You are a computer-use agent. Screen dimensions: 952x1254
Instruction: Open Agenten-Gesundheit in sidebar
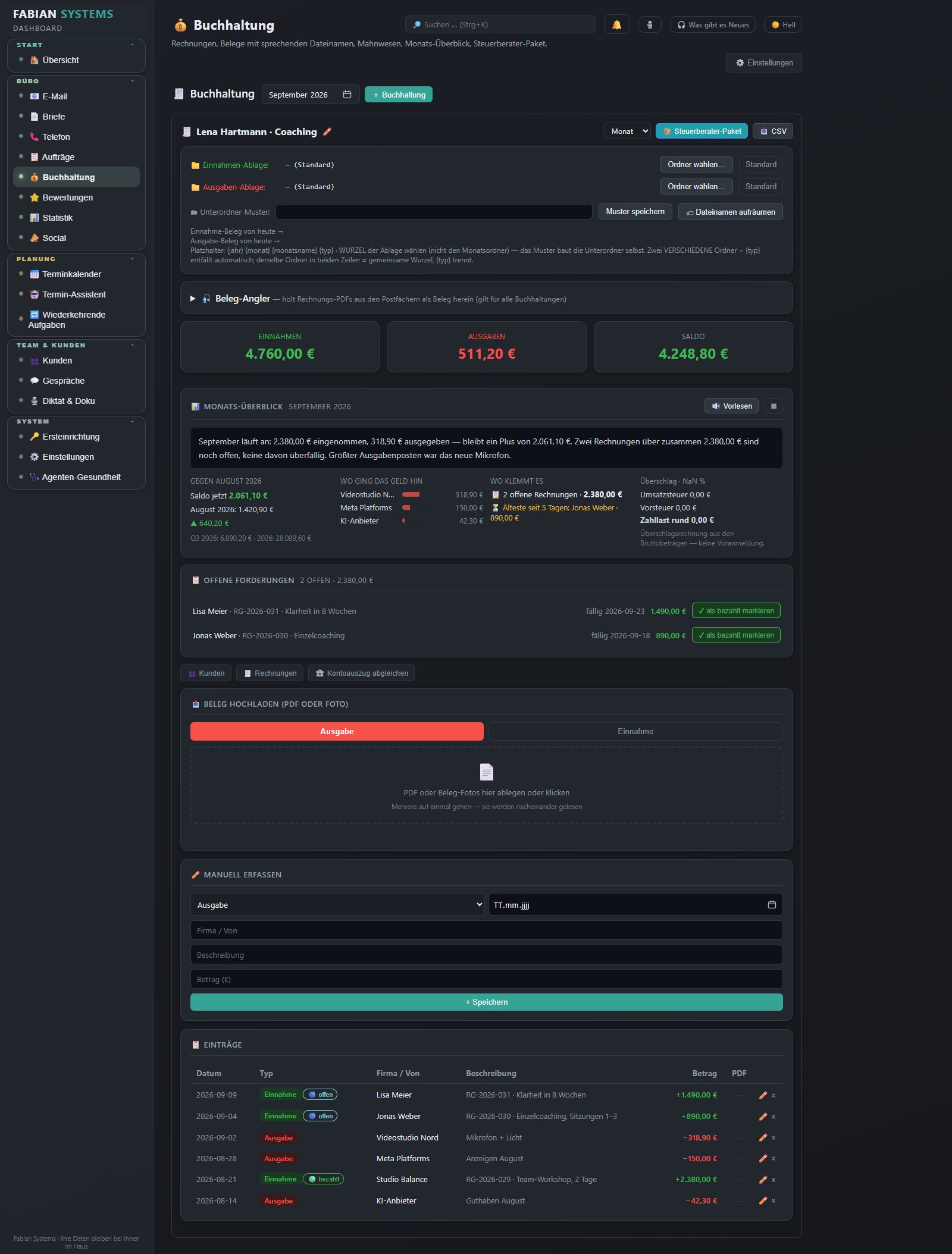tap(76, 477)
